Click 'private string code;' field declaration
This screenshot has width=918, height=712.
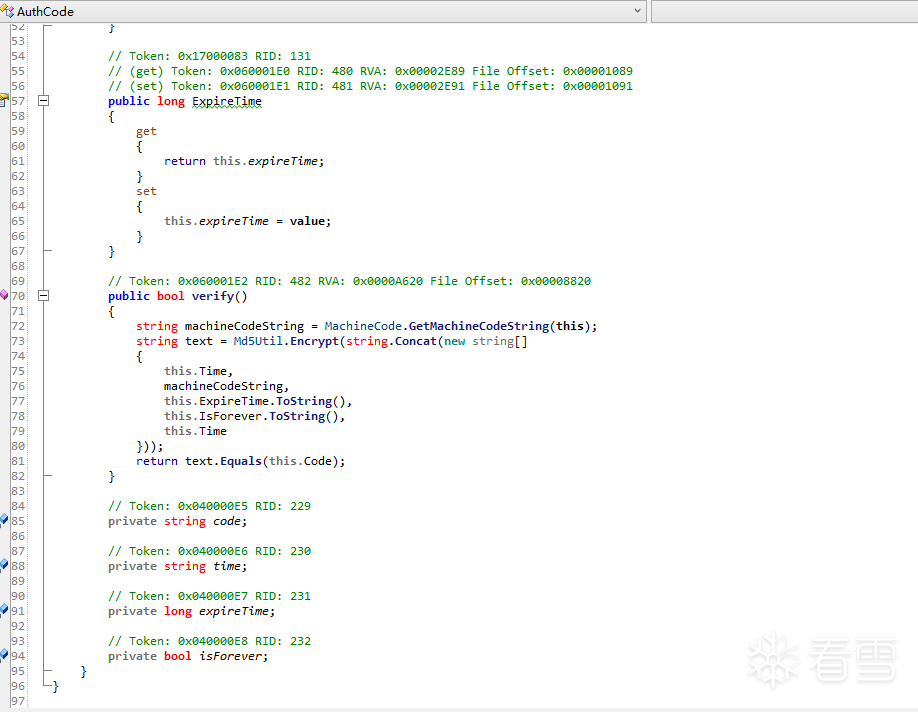[x=177, y=521]
